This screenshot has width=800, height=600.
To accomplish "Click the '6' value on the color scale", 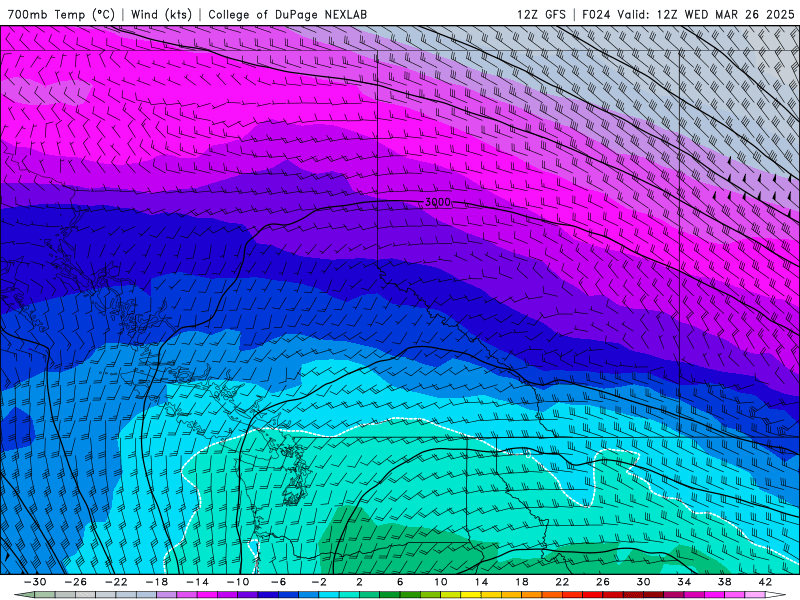I will [x=400, y=582].
